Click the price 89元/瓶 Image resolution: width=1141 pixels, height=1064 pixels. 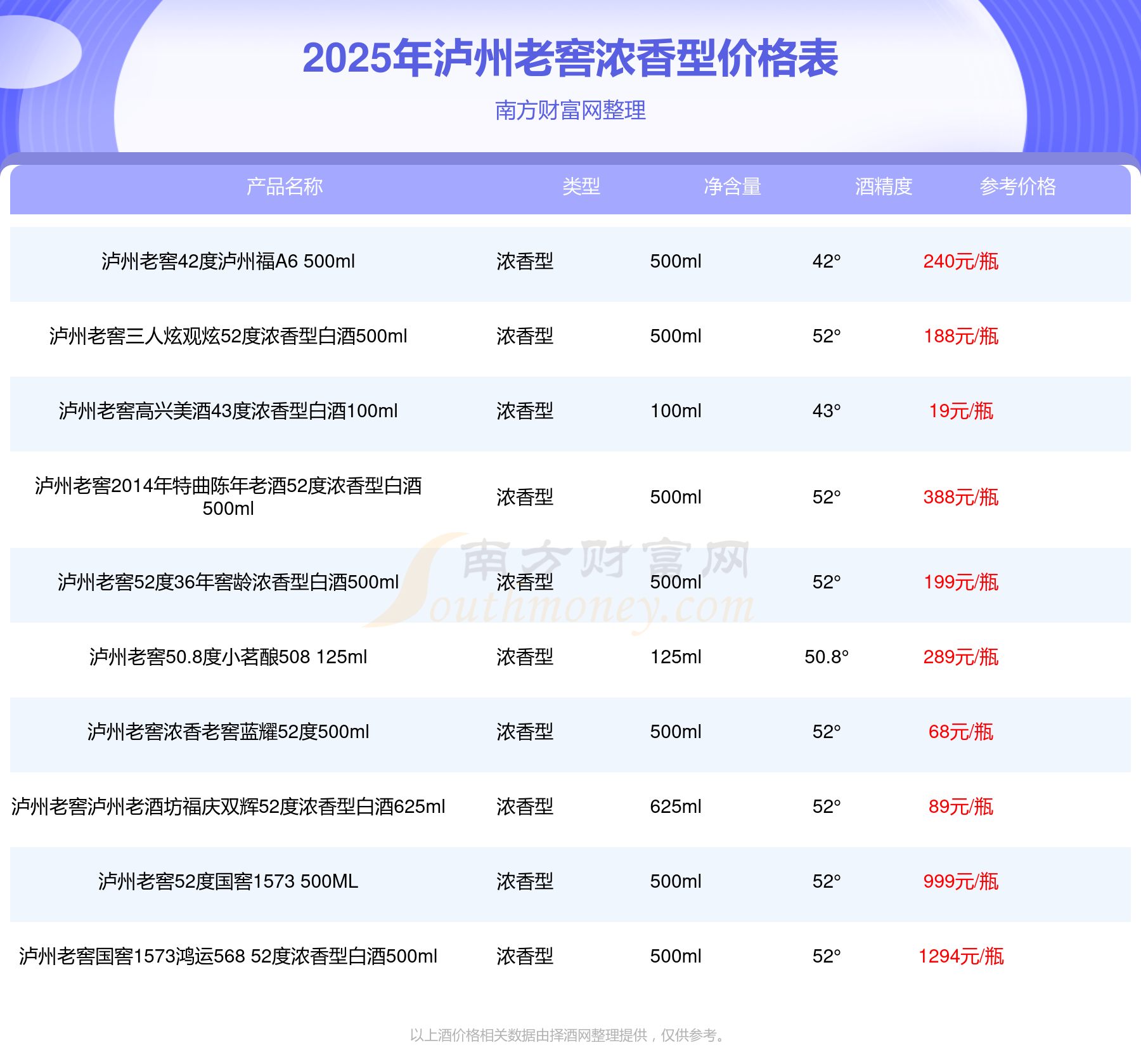click(x=961, y=807)
